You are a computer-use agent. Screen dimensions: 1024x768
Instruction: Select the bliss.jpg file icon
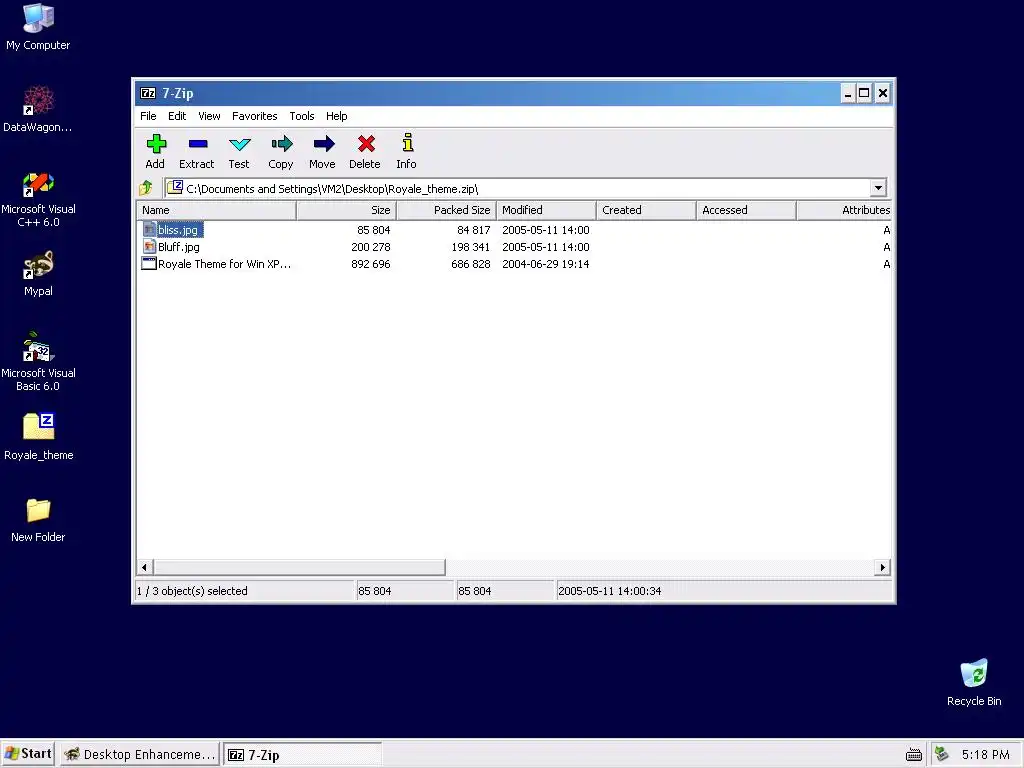click(149, 229)
